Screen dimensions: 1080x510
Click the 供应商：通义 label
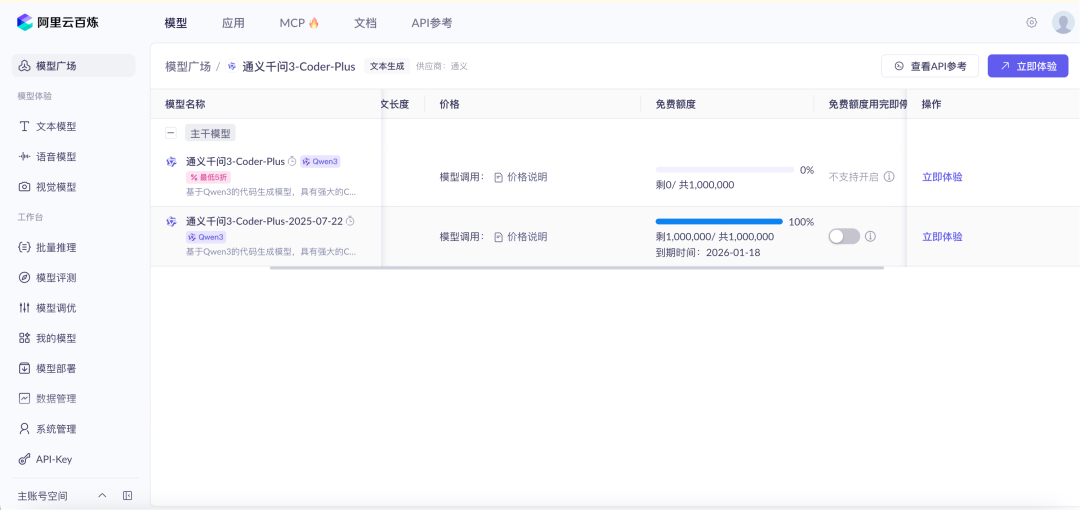[x=442, y=66]
